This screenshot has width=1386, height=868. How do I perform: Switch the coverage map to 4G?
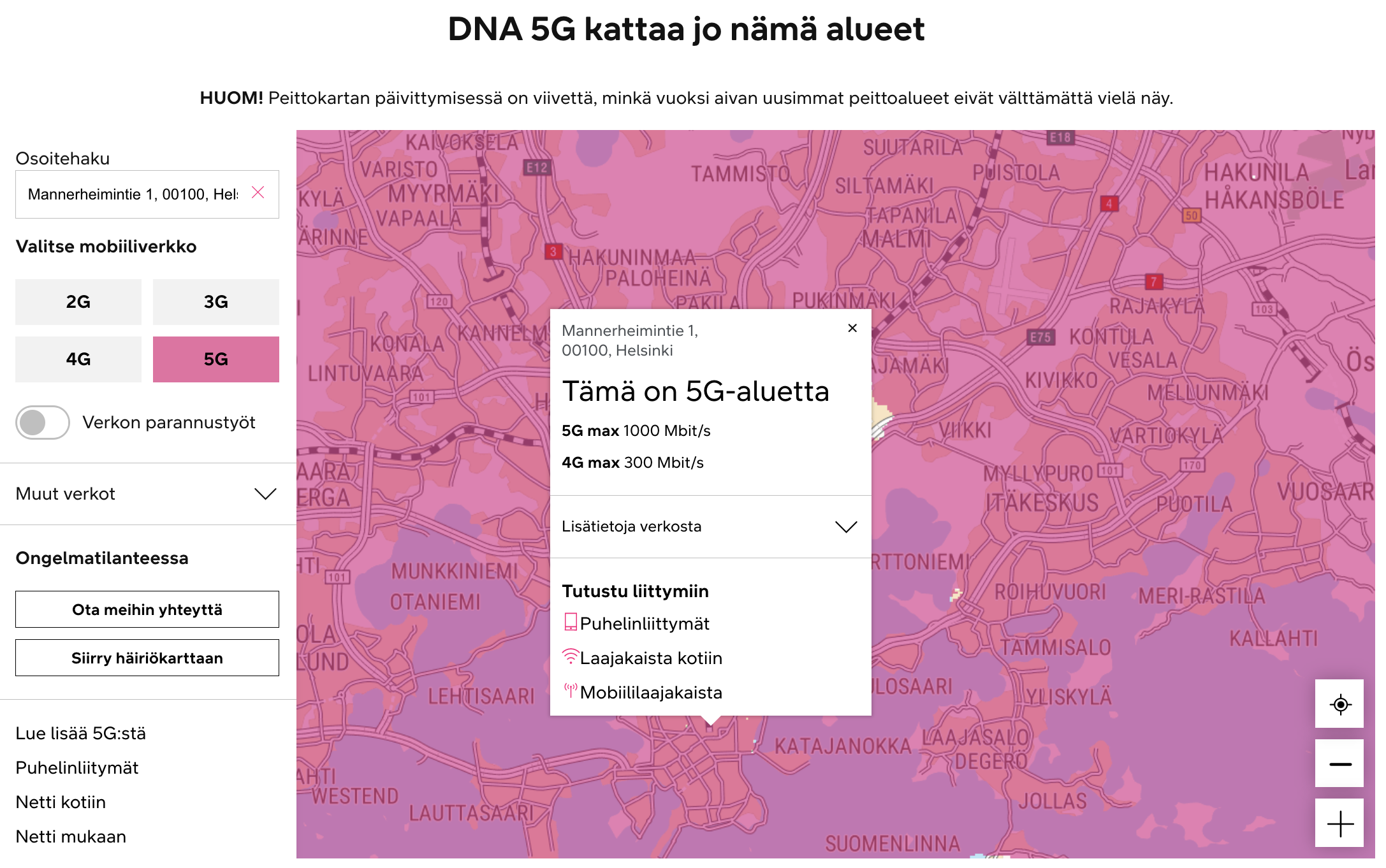click(78, 359)
